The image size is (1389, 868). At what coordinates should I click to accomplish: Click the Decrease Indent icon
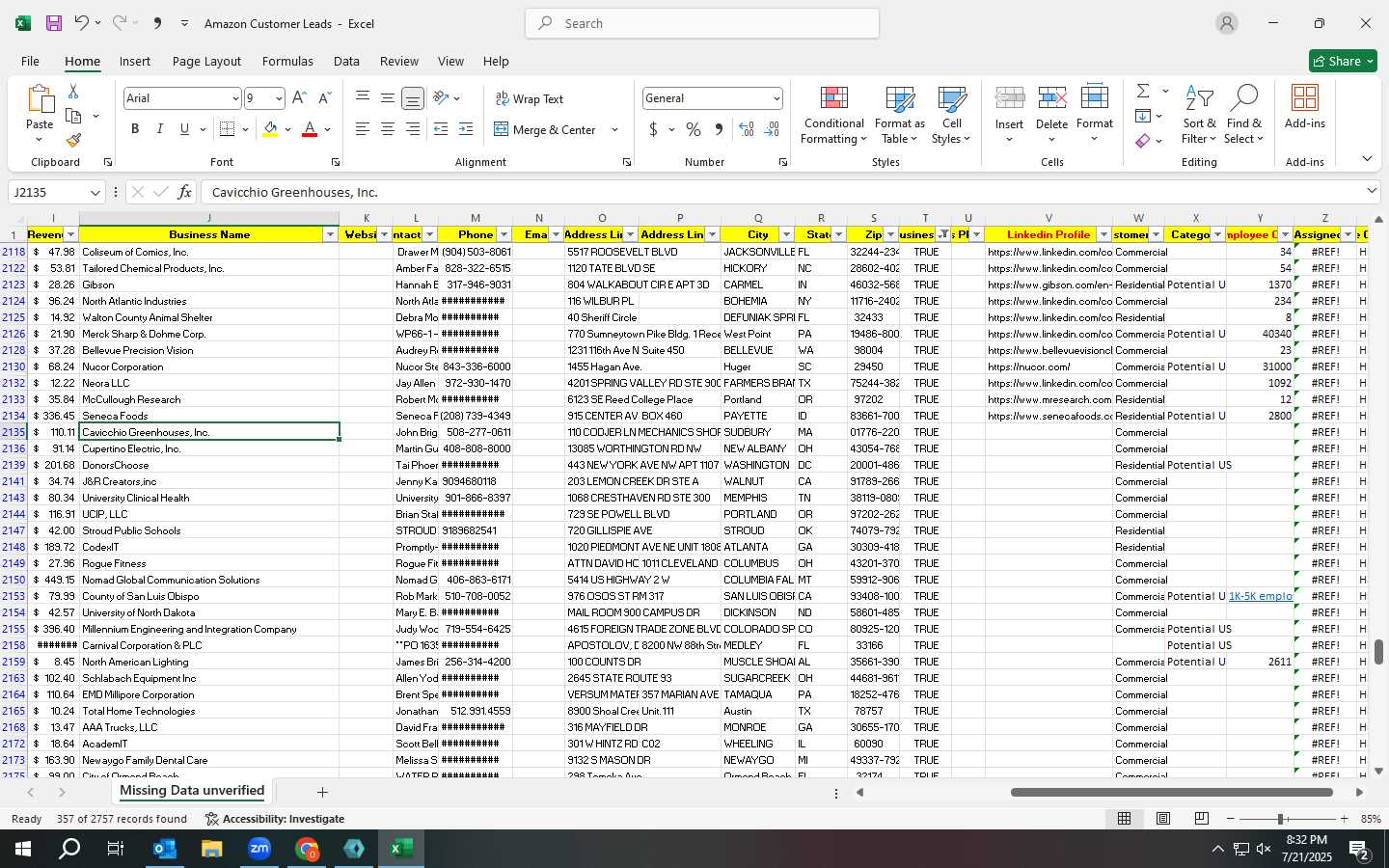441,129
